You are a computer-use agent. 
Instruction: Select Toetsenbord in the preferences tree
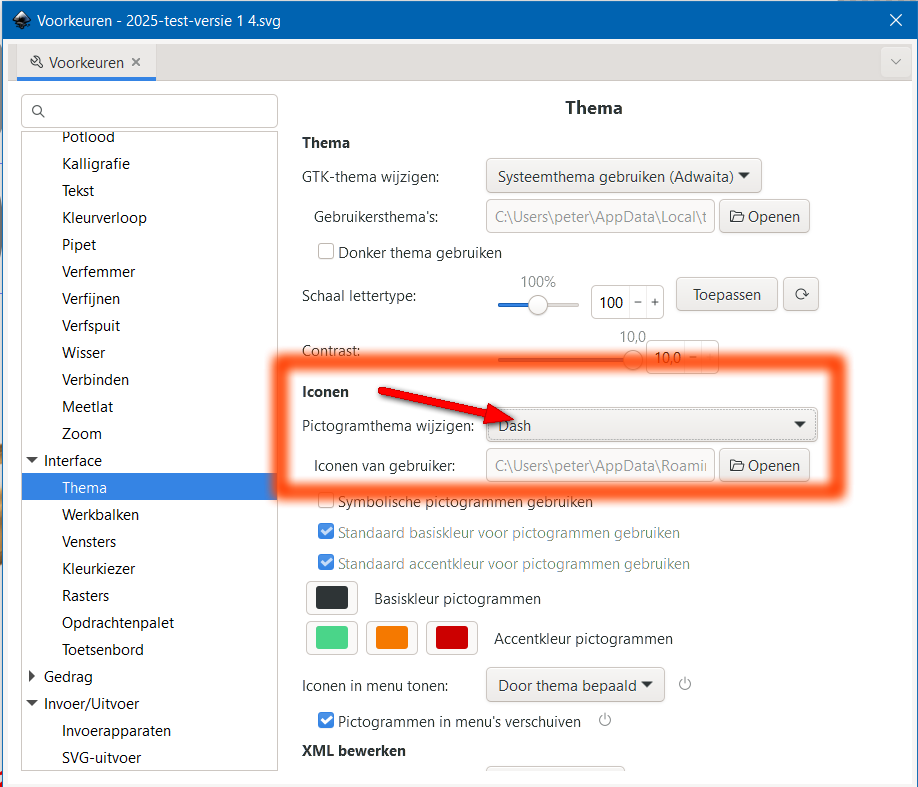(102, 650)
